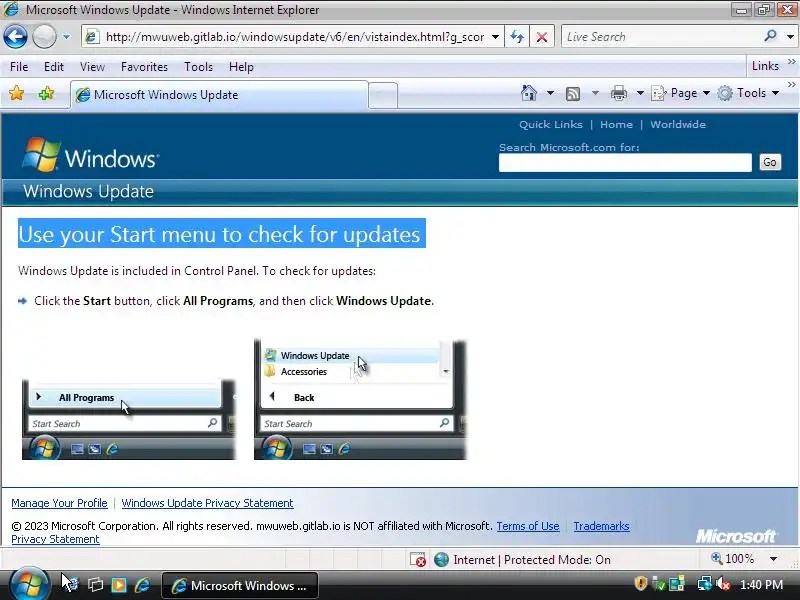800x600 pixels.
Task: Click the Forward navigation arrow button
Action: pyautogui.click(x=44, y=37)
